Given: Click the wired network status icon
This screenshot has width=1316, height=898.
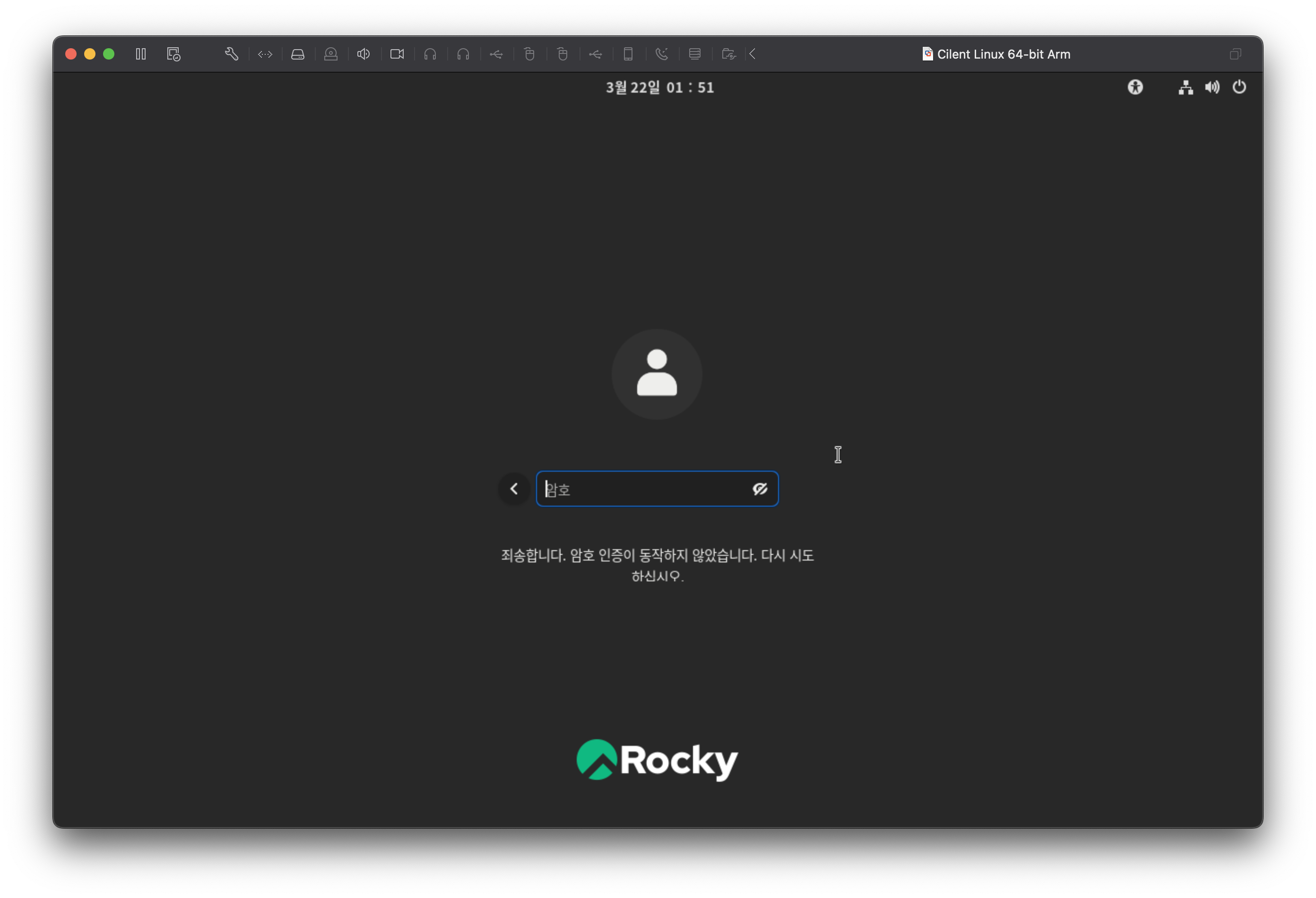Looking at the screenshot, I should (x=1185, y=87).
